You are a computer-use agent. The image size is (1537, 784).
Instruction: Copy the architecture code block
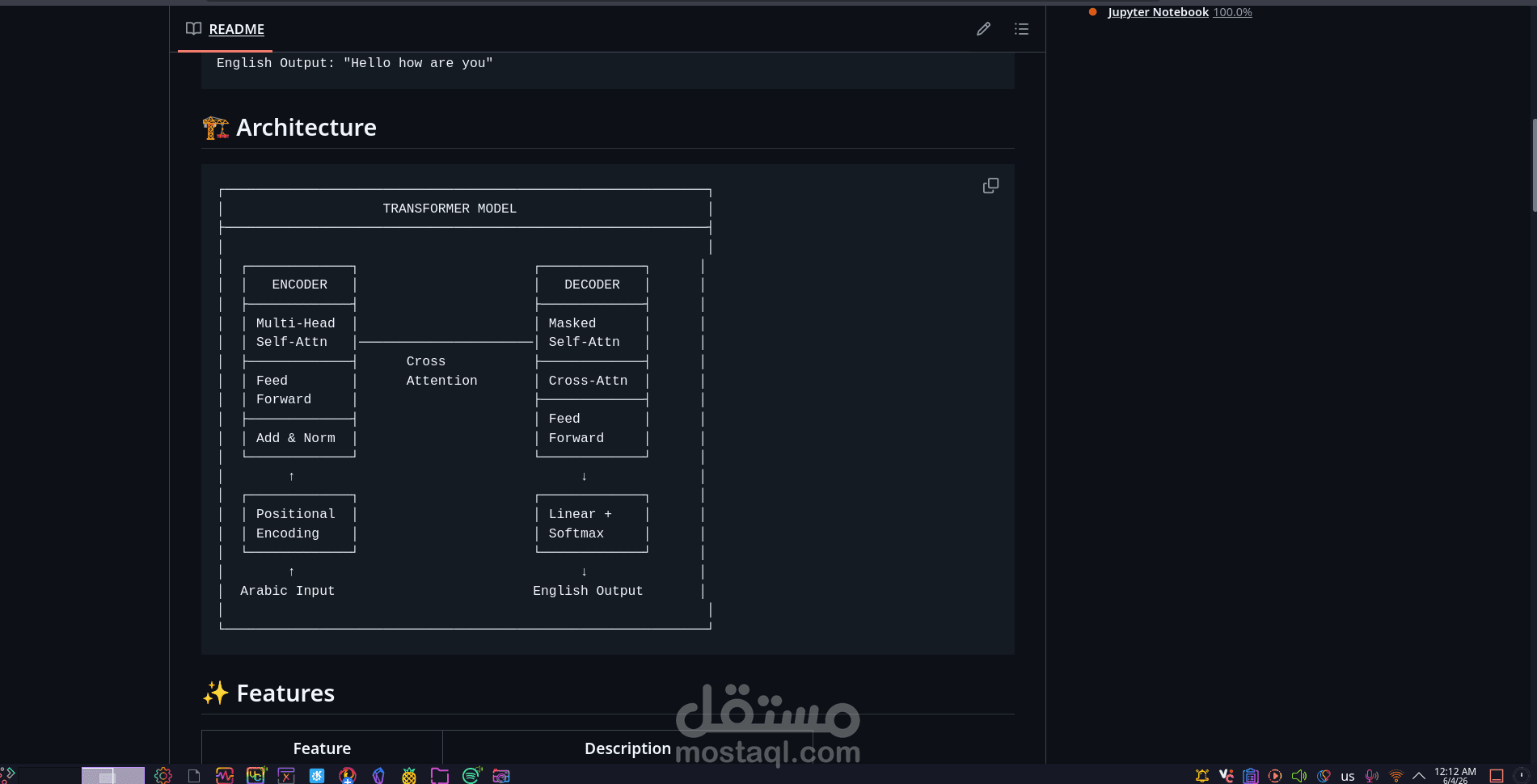pyautogui.click(x=990, y=186)
